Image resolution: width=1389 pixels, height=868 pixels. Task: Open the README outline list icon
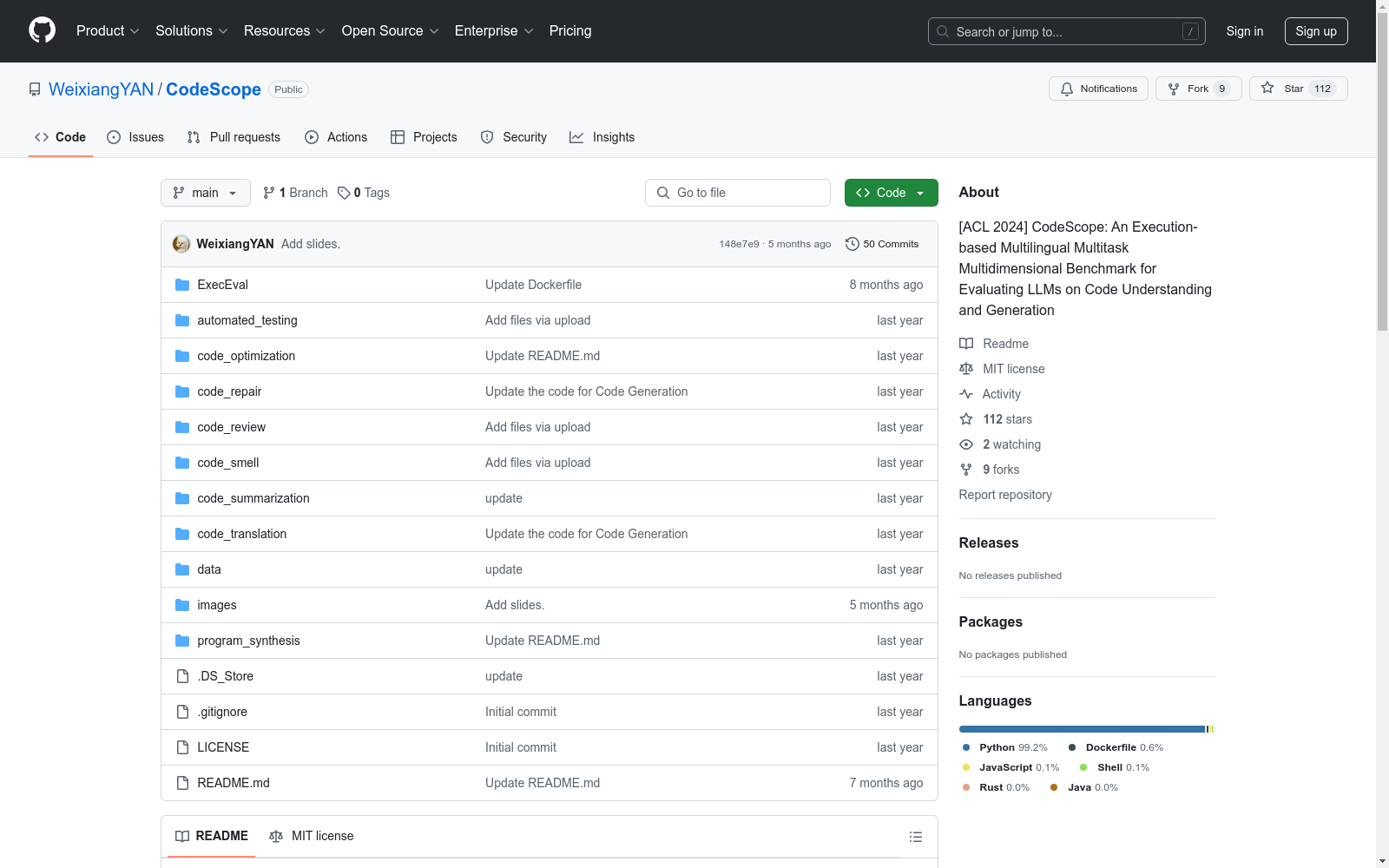point(915,837)
